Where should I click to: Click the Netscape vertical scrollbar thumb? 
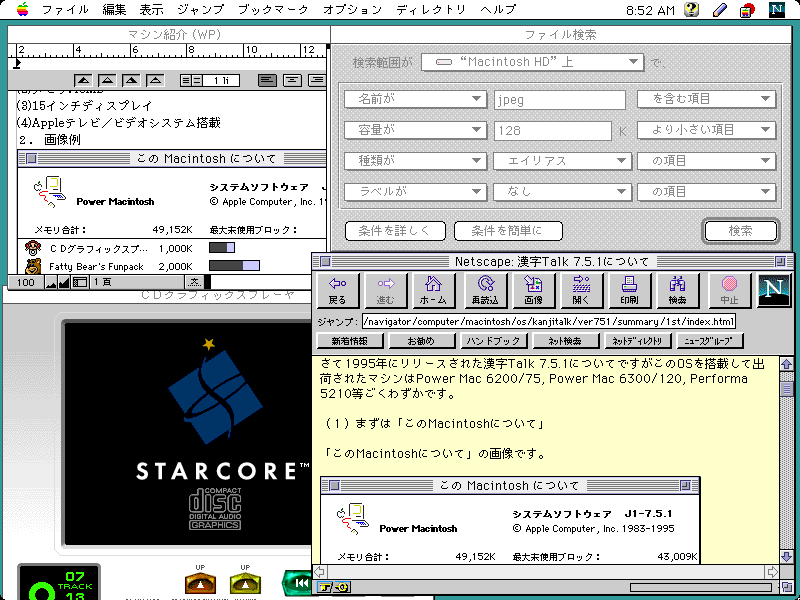[786, 389]
